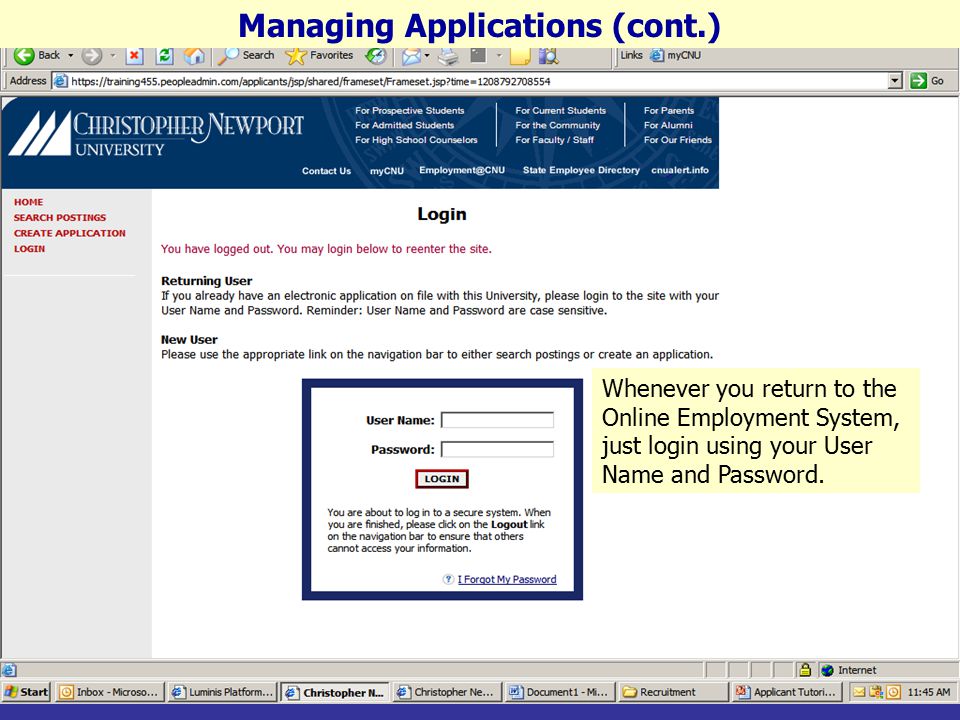Open the Windows Start button
Screen dimensions: 960x720
[26, 692]
